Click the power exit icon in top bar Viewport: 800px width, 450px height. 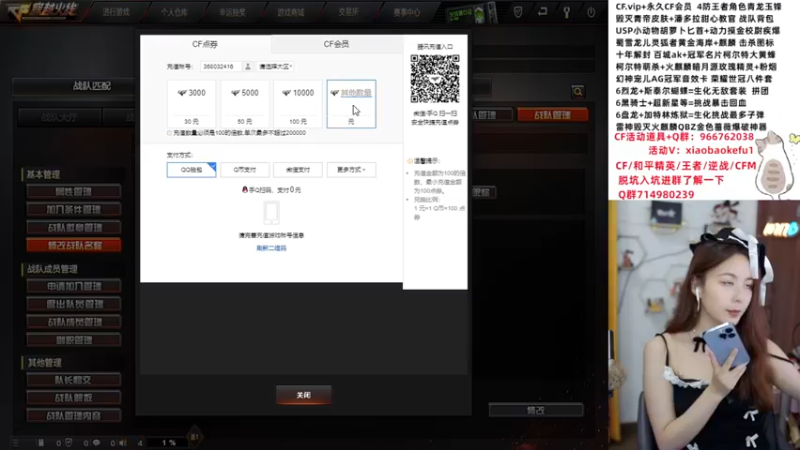click(591, 12)
